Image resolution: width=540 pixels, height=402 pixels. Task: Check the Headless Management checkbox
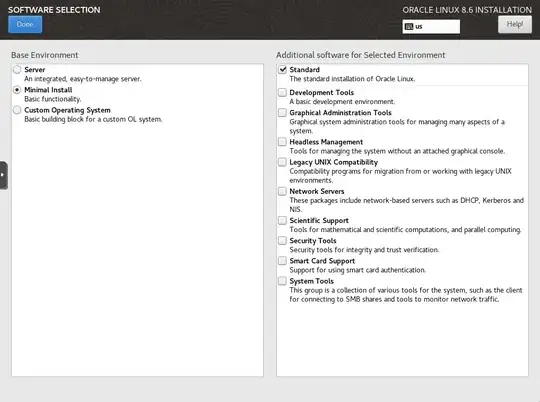pos(282,142)
